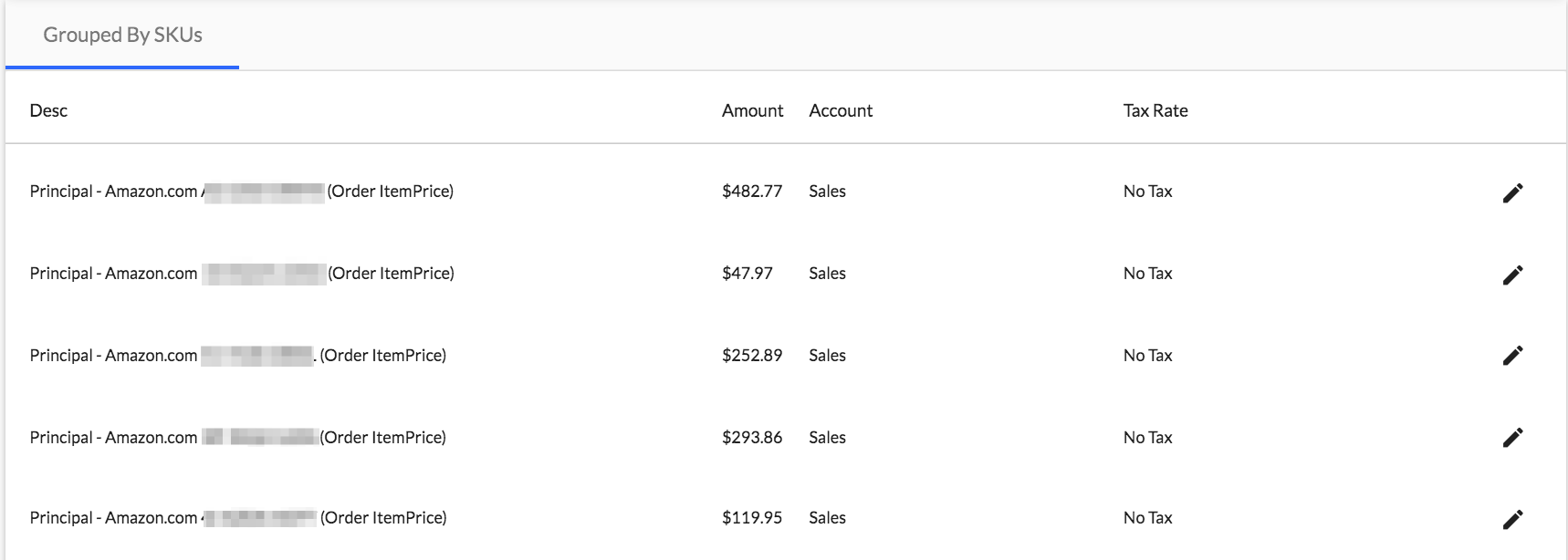The image size is (1568, 560).
Task: Click No Tax in the $119.95 row
Action: [1148, 518]
